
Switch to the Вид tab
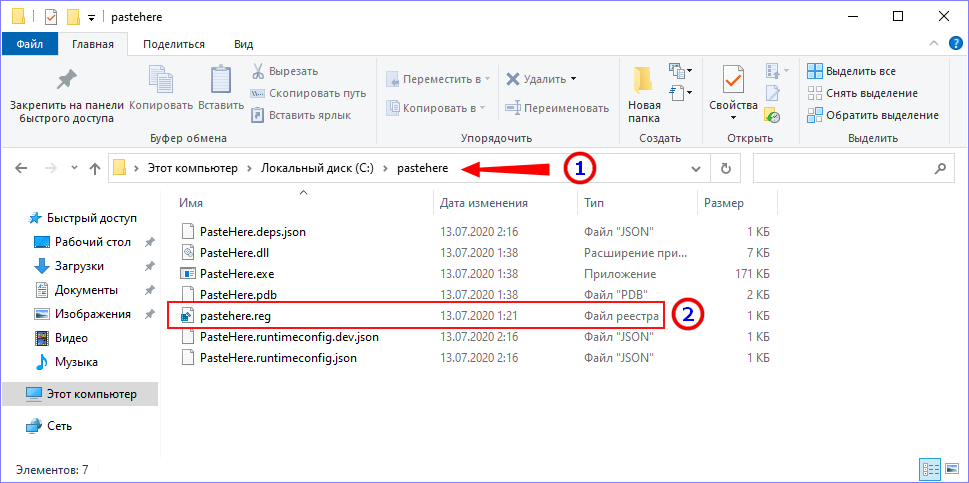[243, 44]
